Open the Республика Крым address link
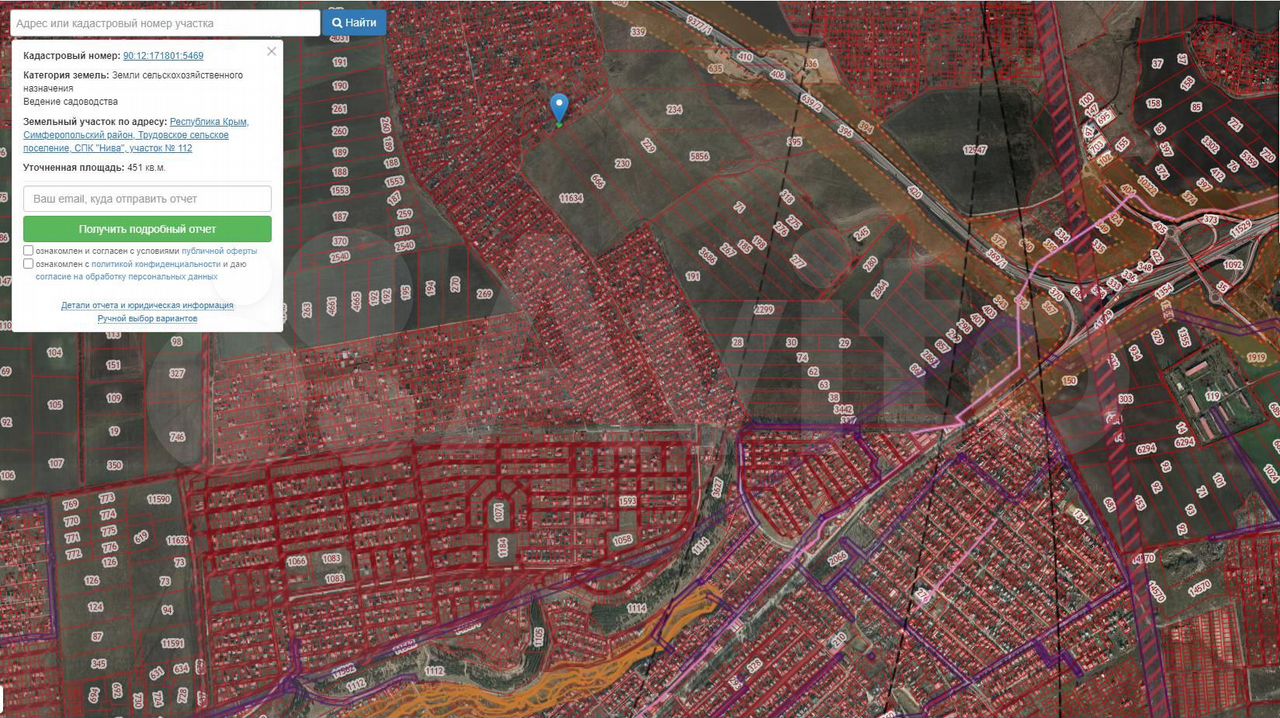The image size is (1280, 718). [209, 122]
